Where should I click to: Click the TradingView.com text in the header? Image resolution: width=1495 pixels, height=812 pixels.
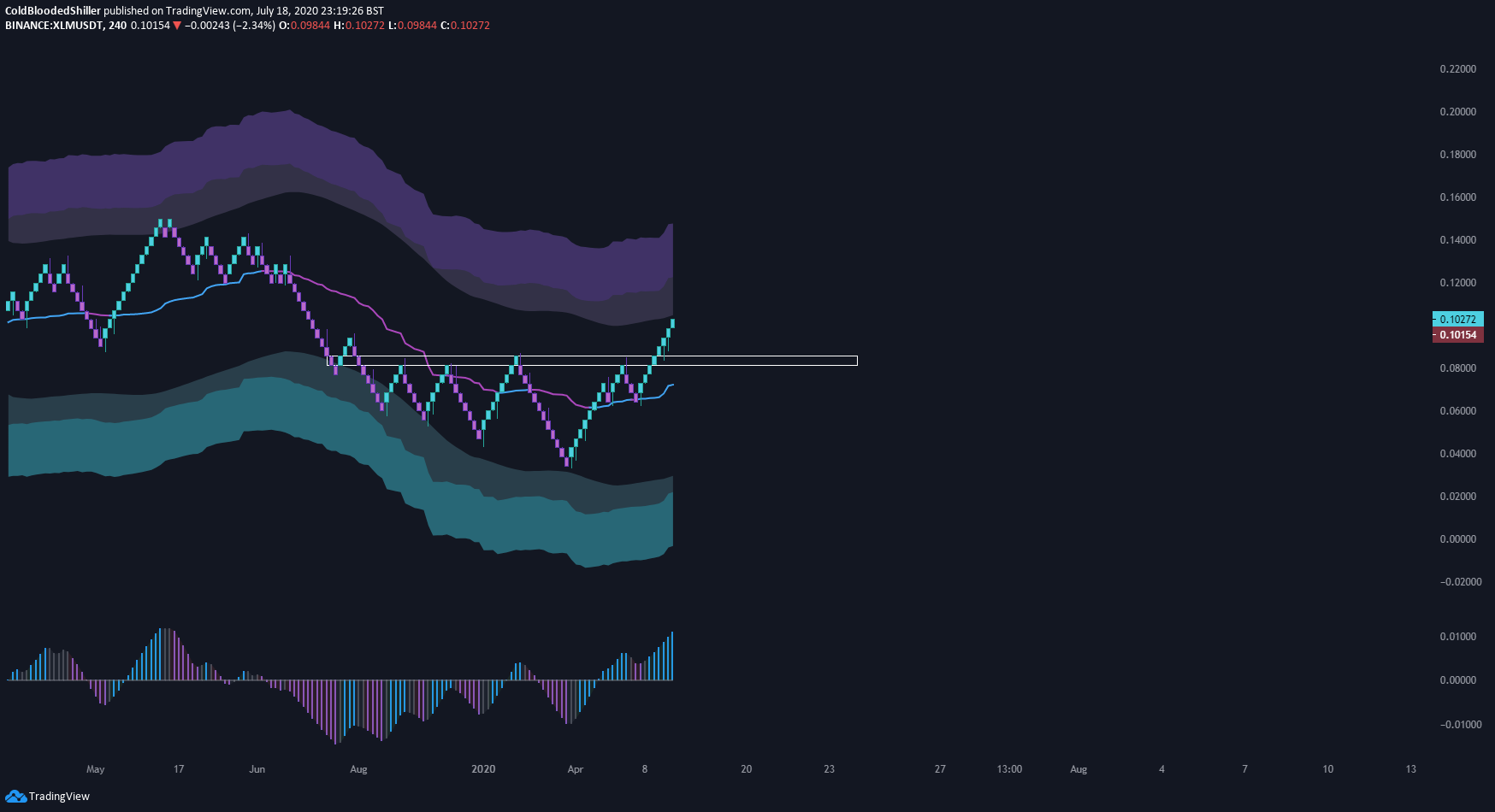click(x=209, y=11)
